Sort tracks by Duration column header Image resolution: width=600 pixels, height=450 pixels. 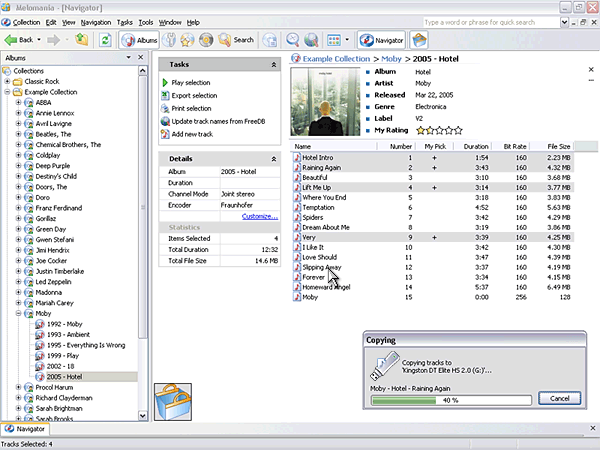click(x=473, y=146)
